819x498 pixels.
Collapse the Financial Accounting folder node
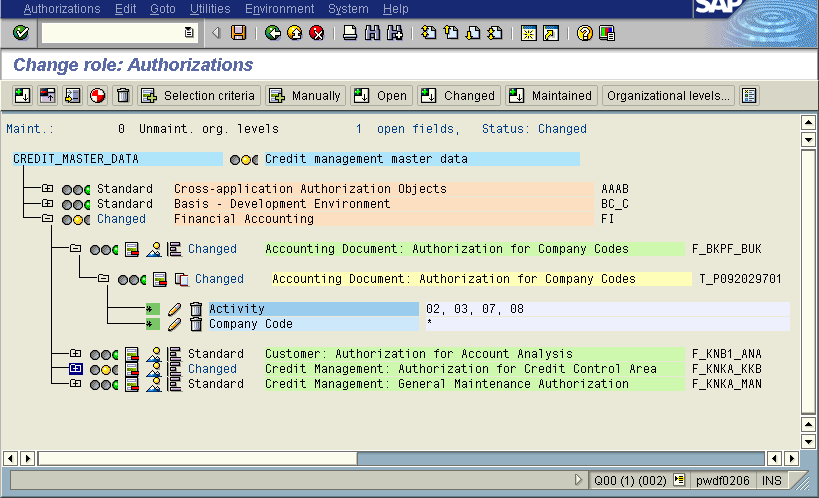coord(47,219)
